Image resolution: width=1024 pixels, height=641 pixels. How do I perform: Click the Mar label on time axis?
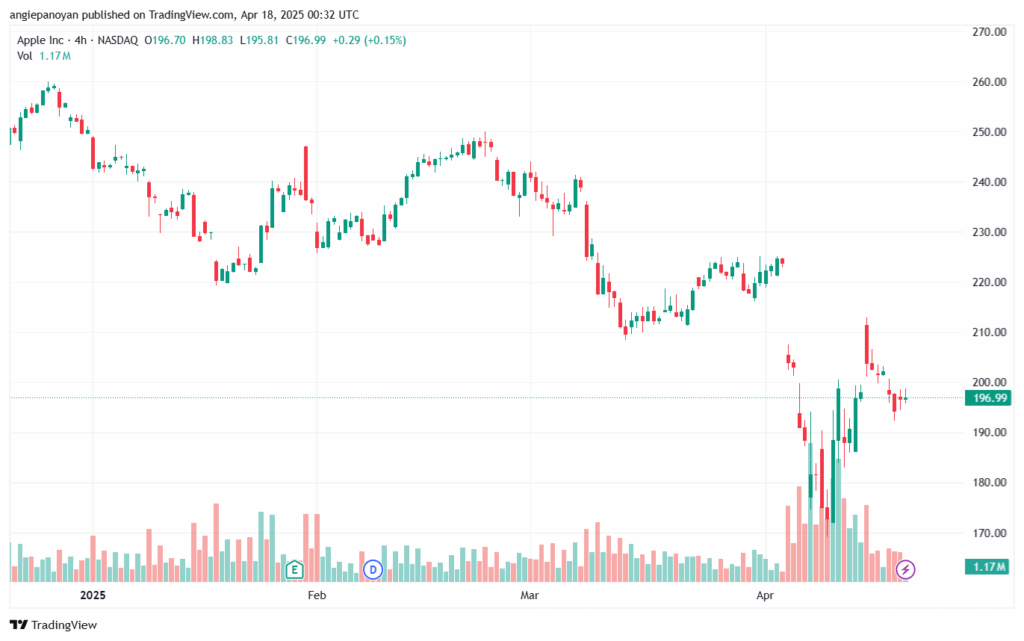(530, 595)
